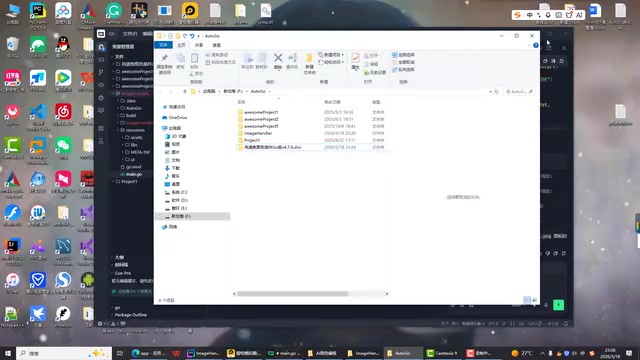Click the Windows Start button
Viewport: 640px width, 360px height.
7,353
